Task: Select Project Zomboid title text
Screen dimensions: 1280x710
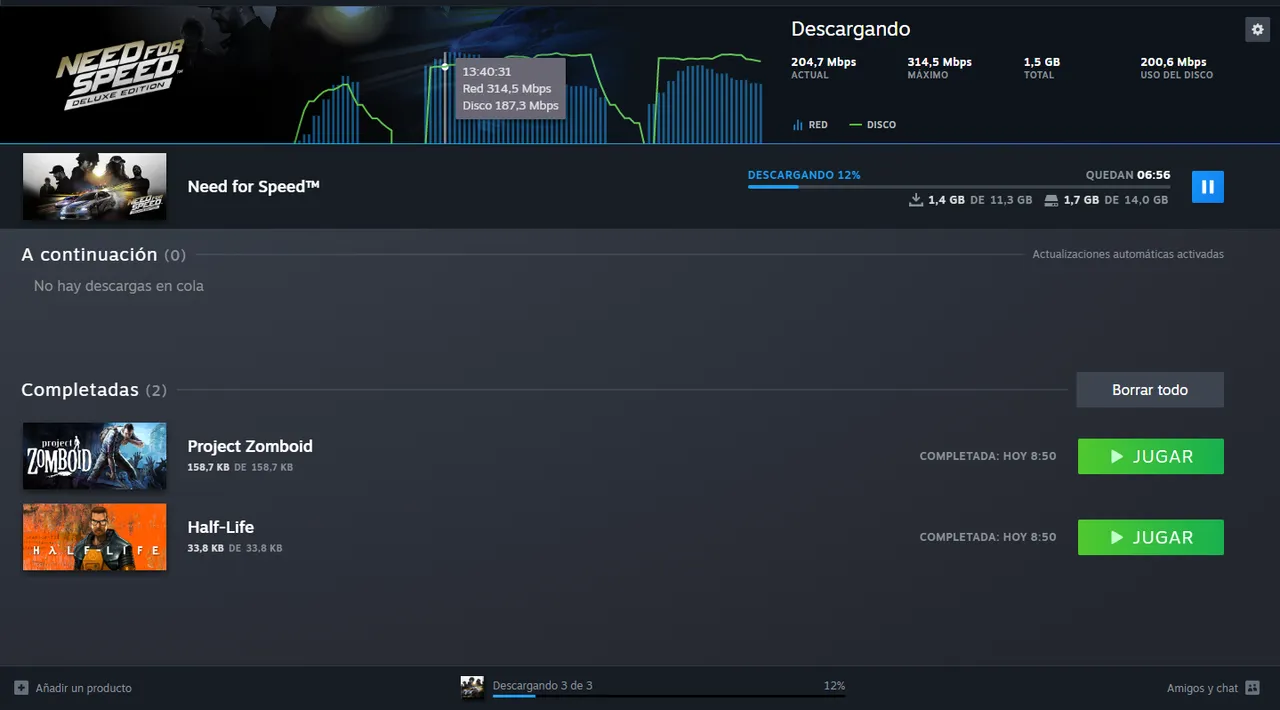Action: coord(250,446)
